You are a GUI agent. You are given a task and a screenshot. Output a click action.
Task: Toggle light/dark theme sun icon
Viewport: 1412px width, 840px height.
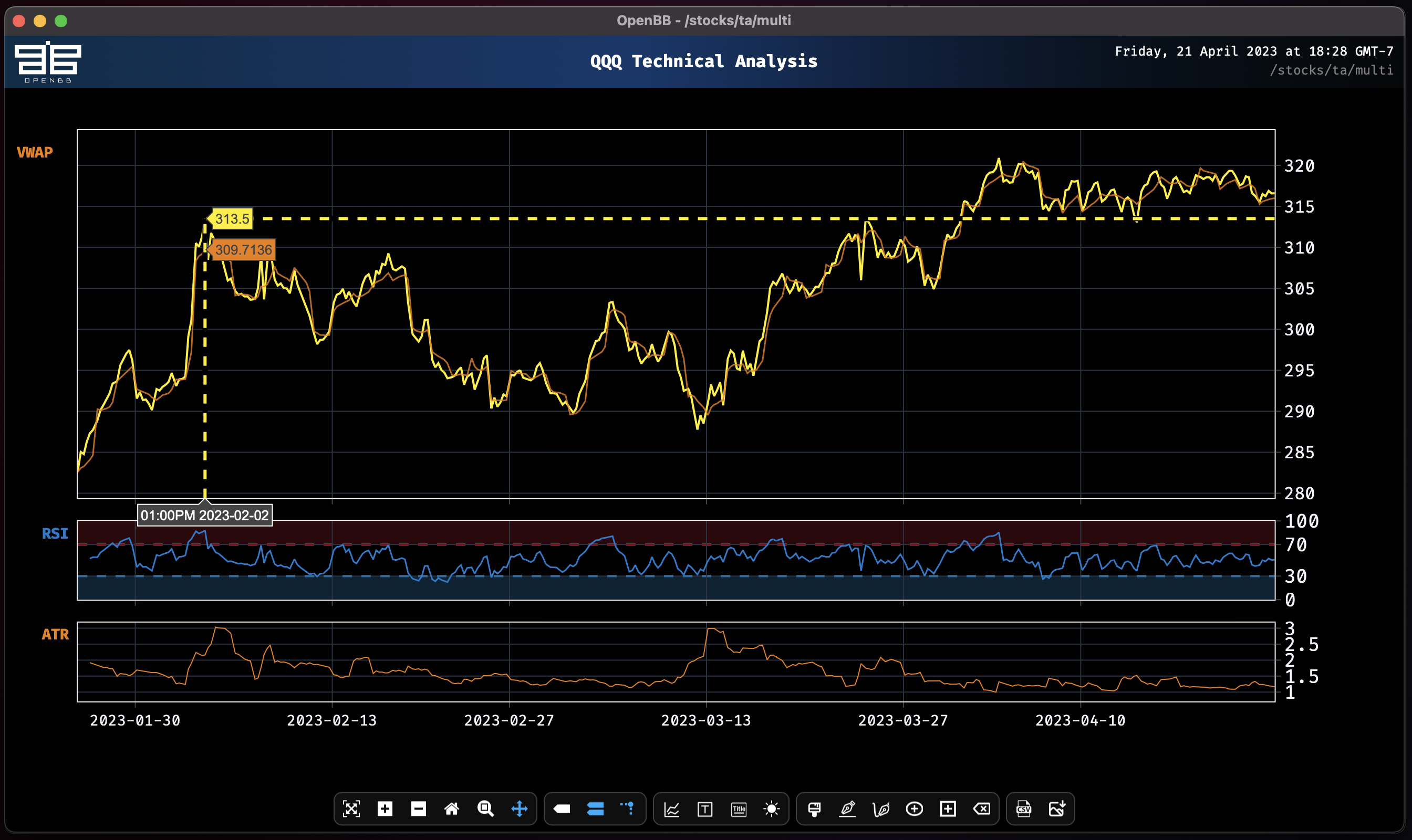[772, 809]
